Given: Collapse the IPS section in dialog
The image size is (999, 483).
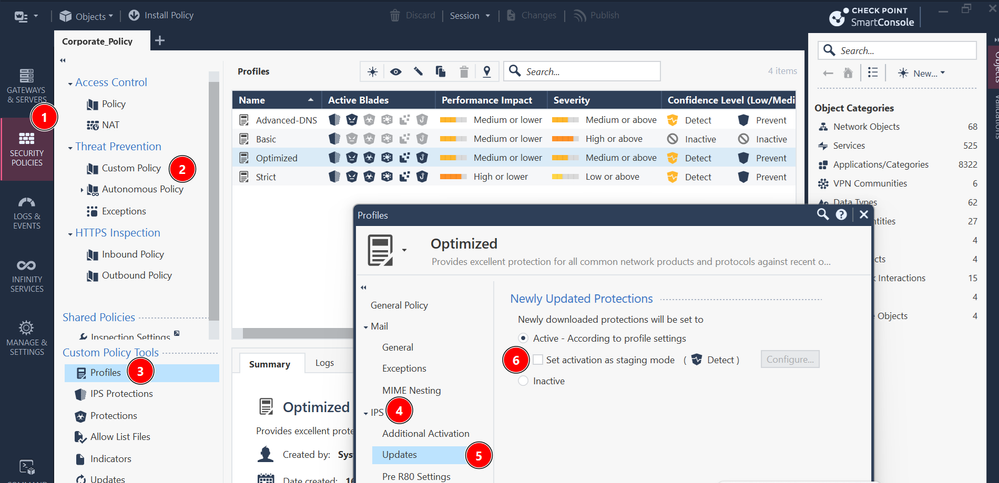Looking at the screenshot, I should click(x=366, y=413).
